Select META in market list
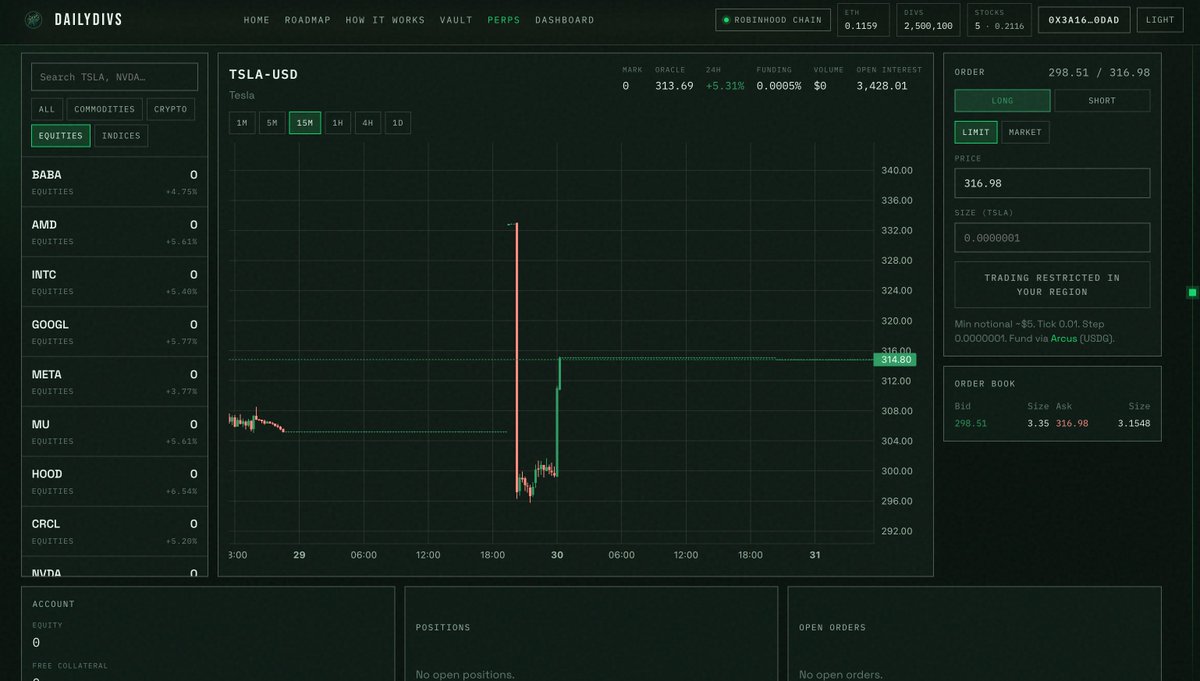1200x681 pixels. (114, 381)
